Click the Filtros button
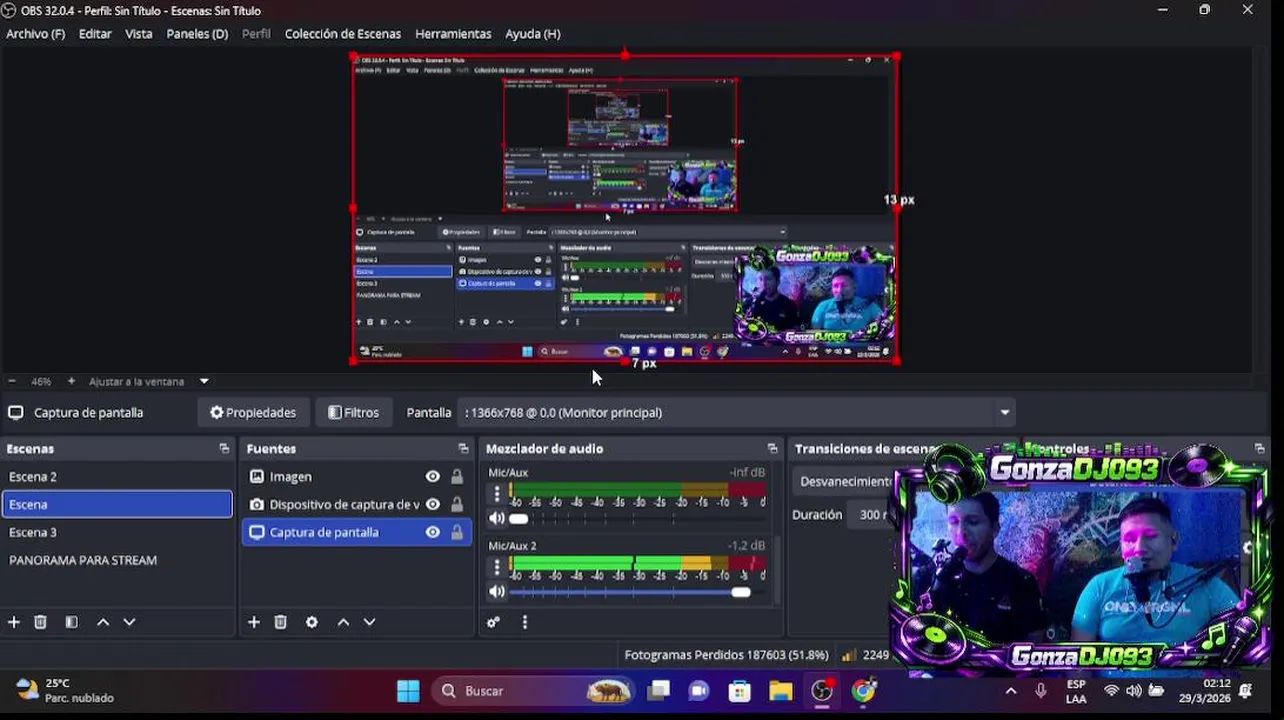Screen dimensions: 1284x720 [354, 413]
